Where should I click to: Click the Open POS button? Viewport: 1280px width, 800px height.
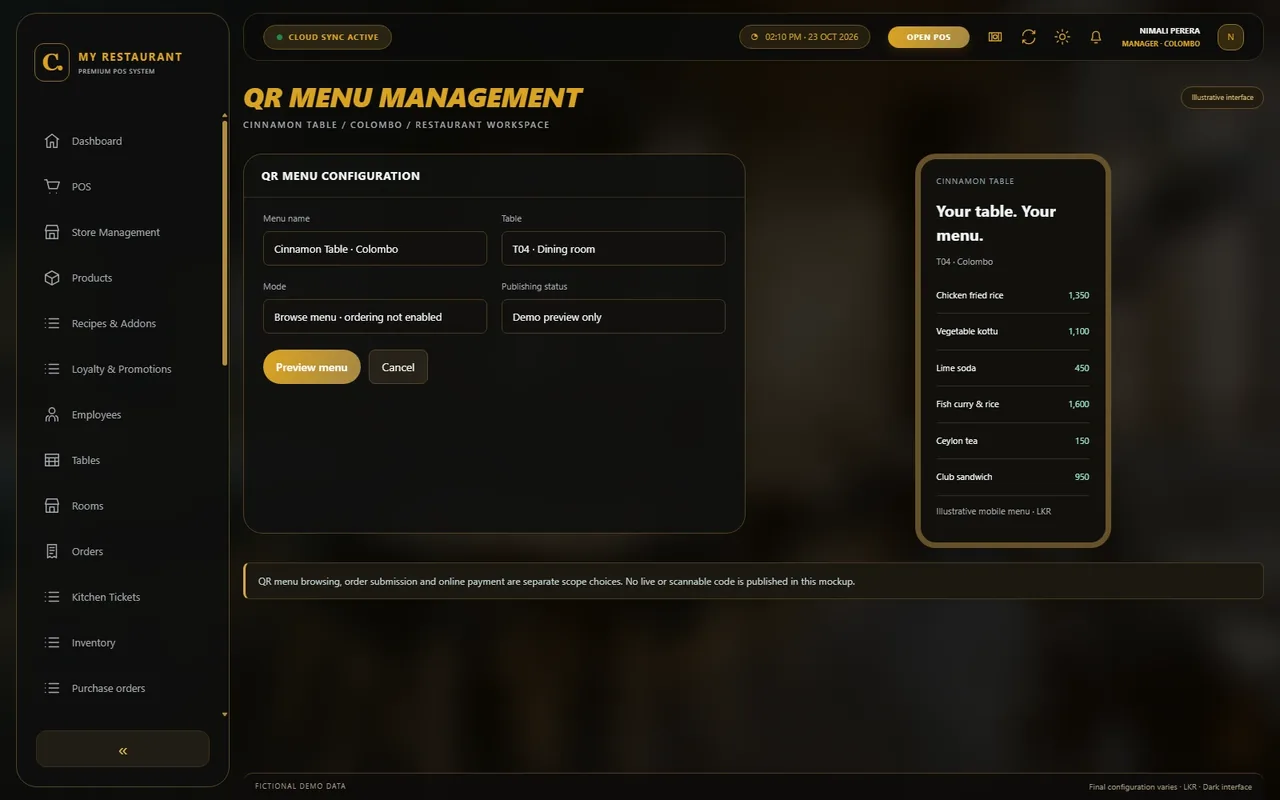(x=929, y=37)
